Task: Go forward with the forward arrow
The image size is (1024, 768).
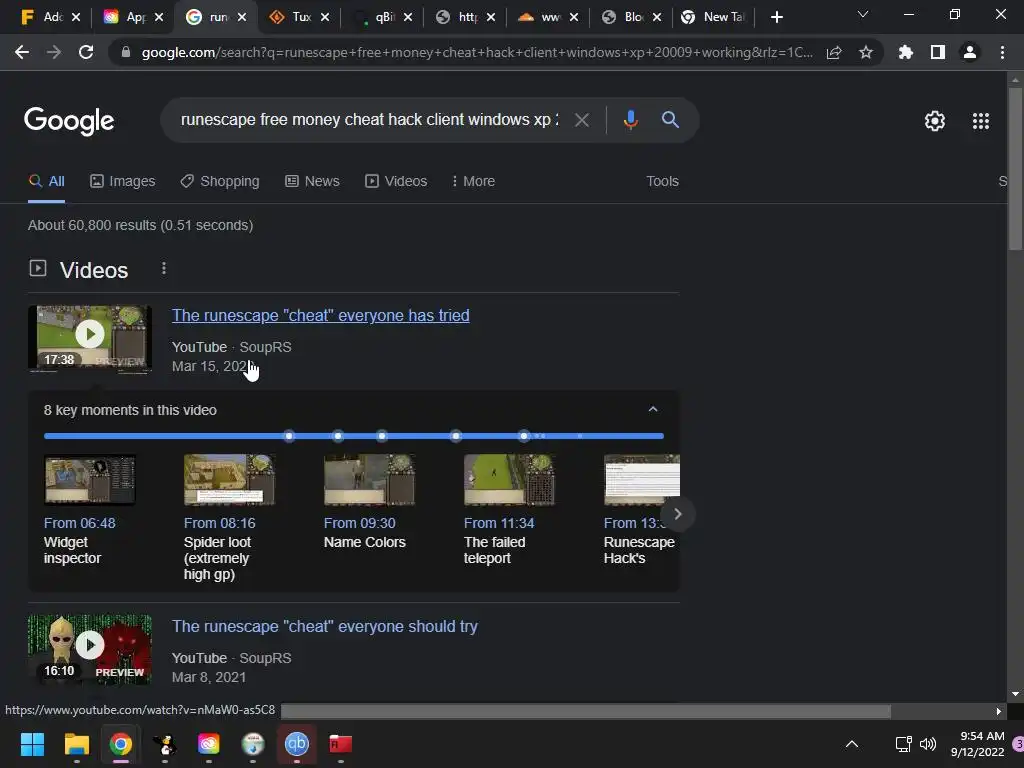Action: point(54,52)
